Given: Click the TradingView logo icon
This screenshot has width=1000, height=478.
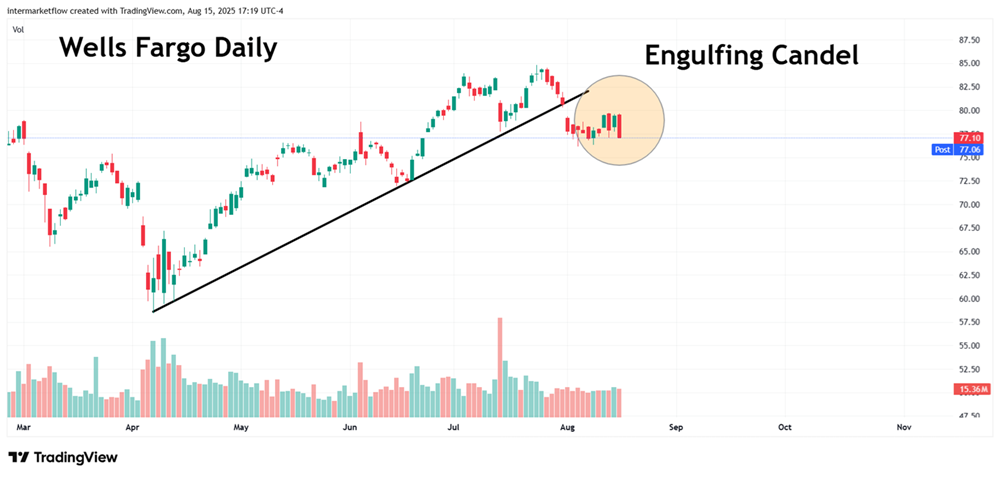Looking at the screenshot, I should [x=19, y=457].
